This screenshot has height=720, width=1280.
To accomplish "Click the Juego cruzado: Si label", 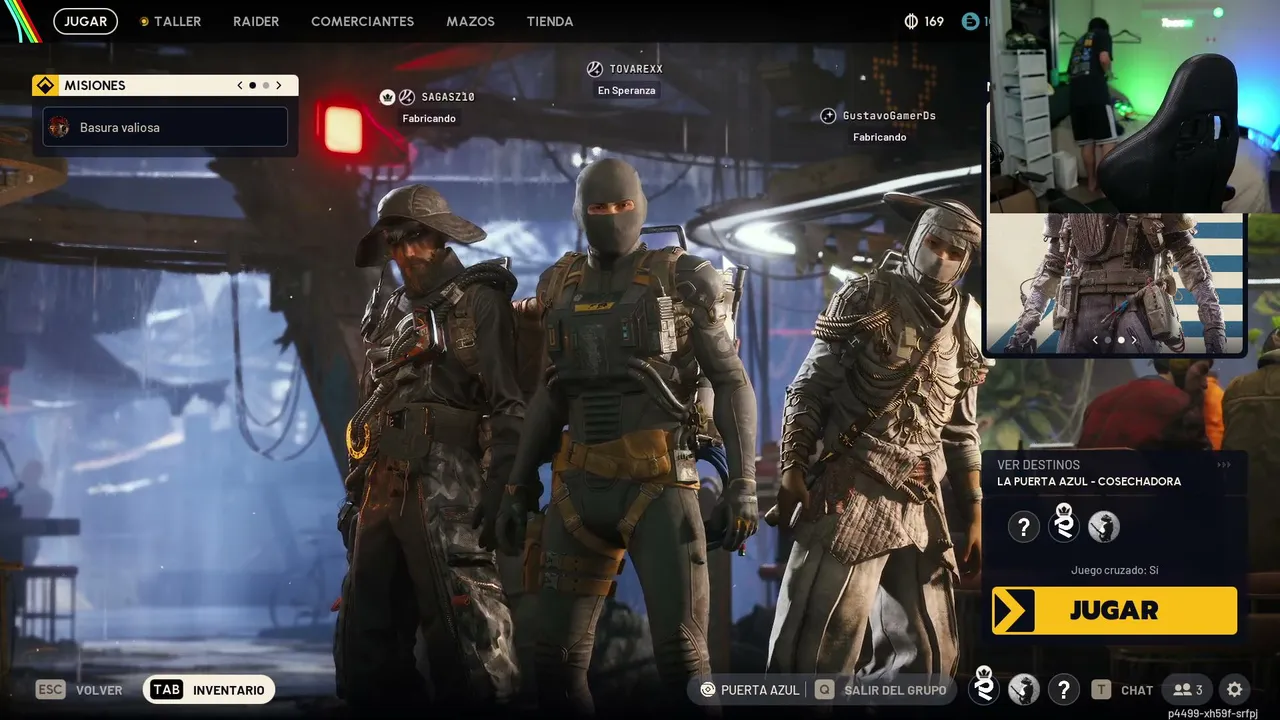I will click(x=1114, y=570).
